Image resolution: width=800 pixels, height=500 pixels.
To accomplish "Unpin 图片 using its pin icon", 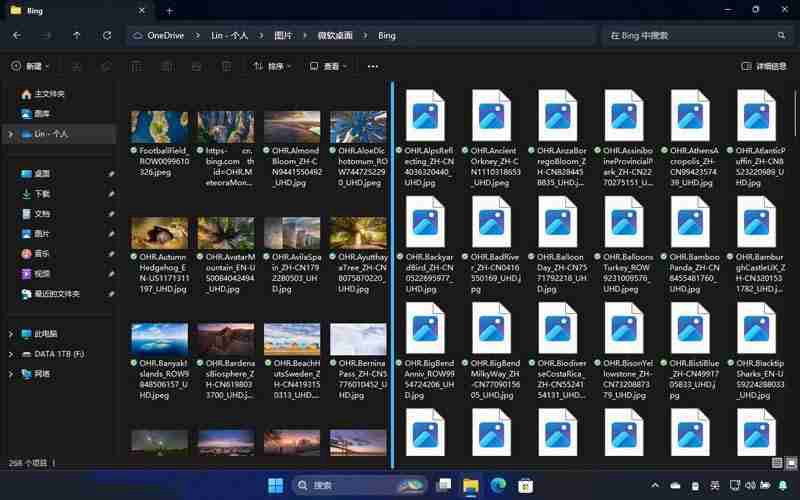I will click(111, 234).
